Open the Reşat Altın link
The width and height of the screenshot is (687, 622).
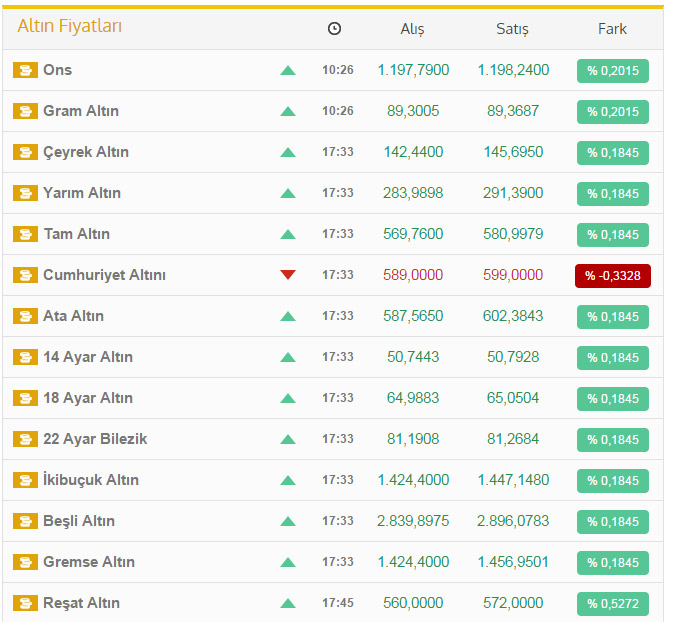[81, 603]
